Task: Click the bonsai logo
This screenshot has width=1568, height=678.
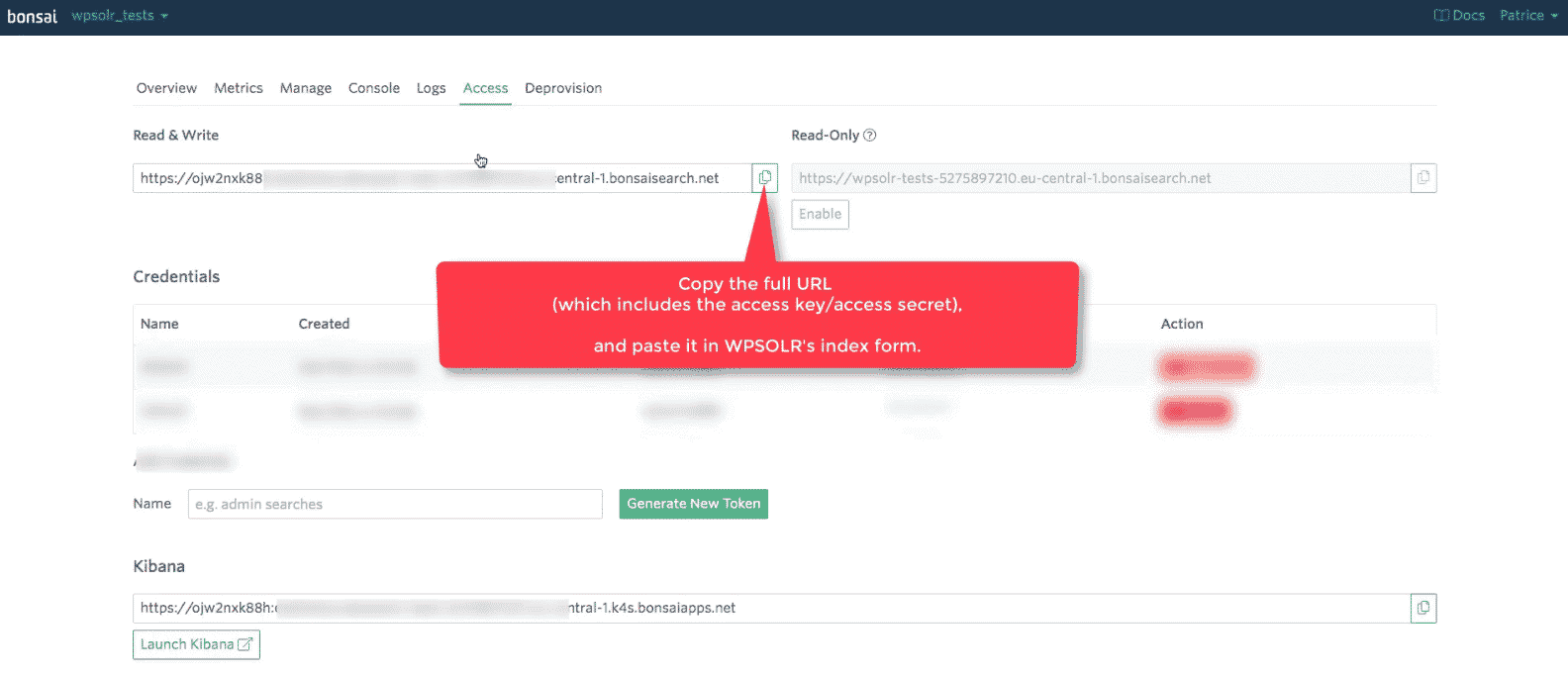Action: [33, 16]
